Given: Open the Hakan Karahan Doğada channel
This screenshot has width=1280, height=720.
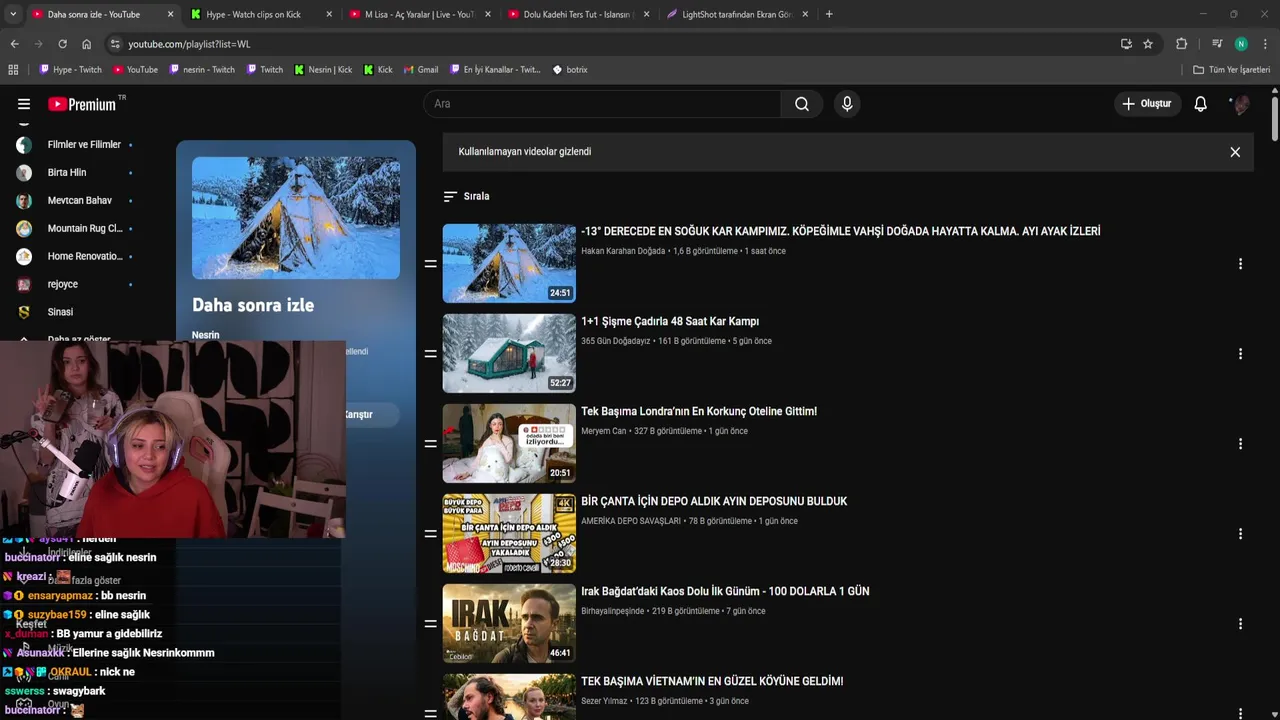Looking at the screenshot, I should coord(623,251).
